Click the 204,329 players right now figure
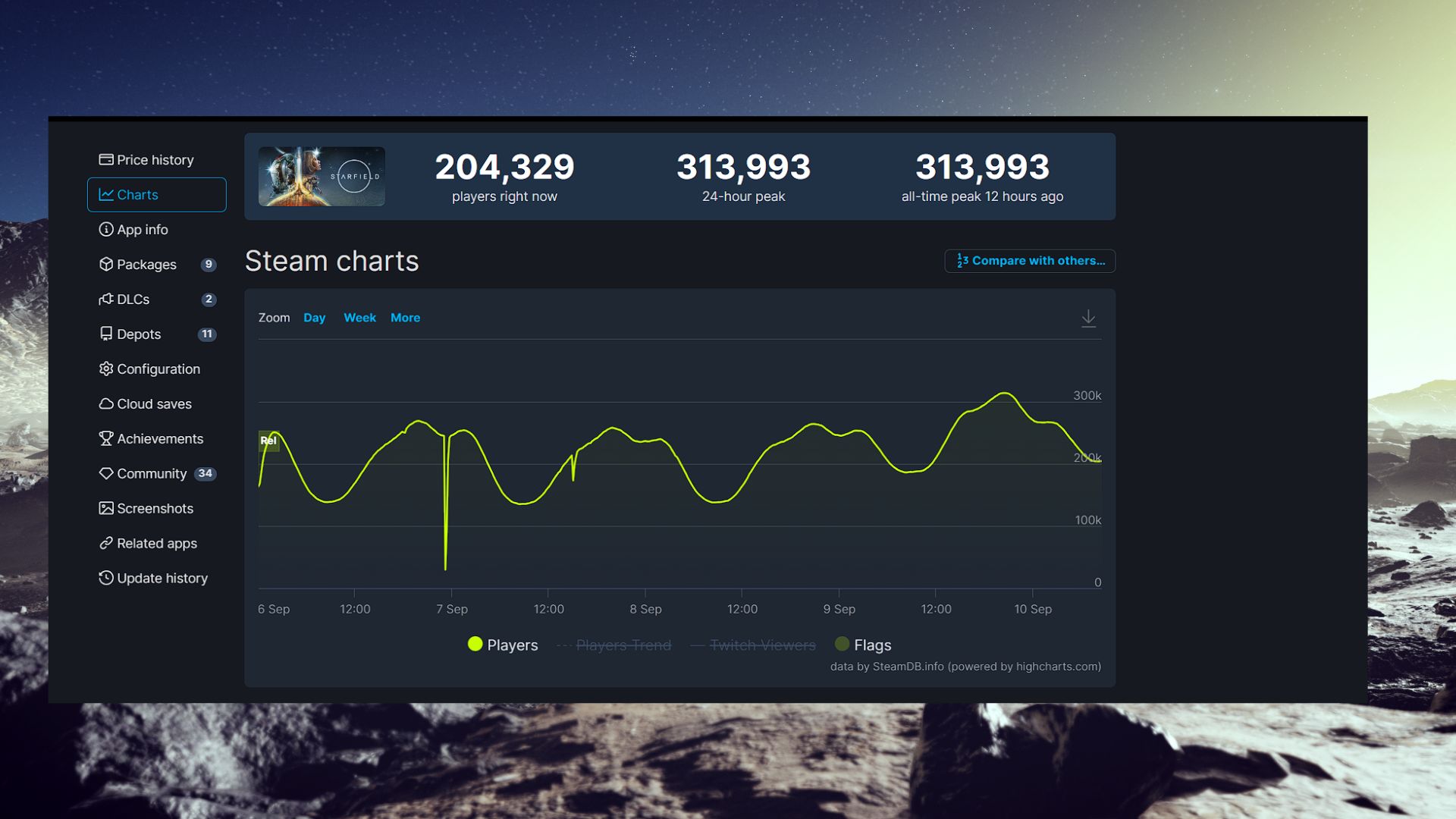Screen dimensions: 1456x819 pos(504,167)
